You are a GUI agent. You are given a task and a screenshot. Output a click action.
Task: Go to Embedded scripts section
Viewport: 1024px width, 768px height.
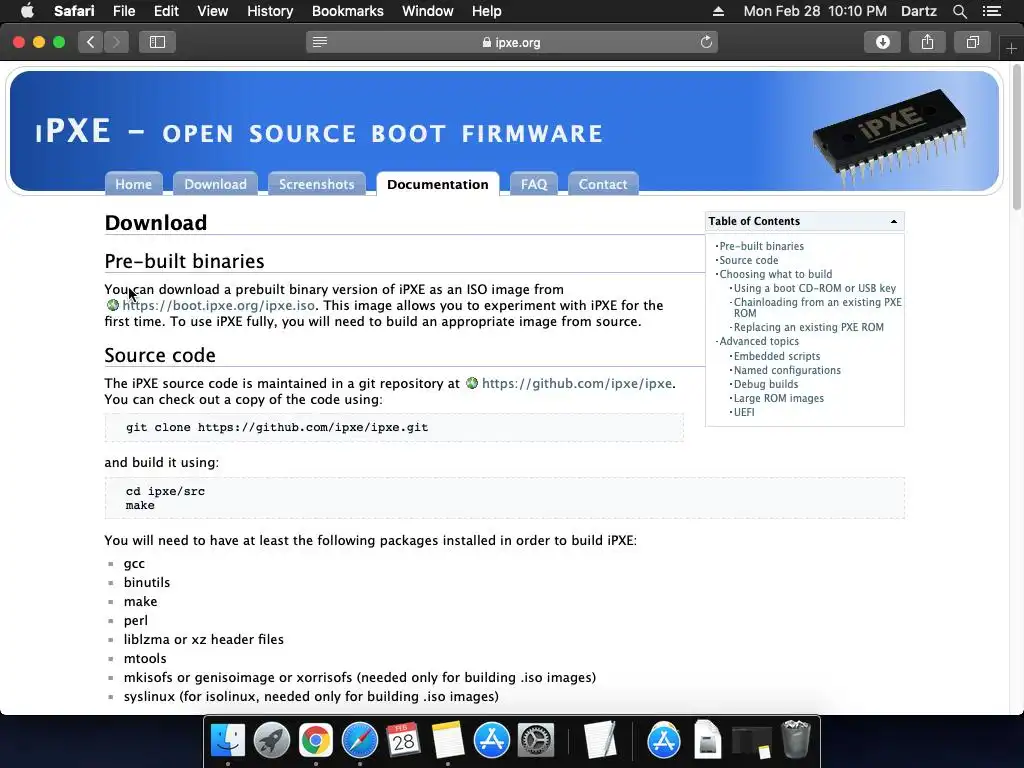[776, 356]
